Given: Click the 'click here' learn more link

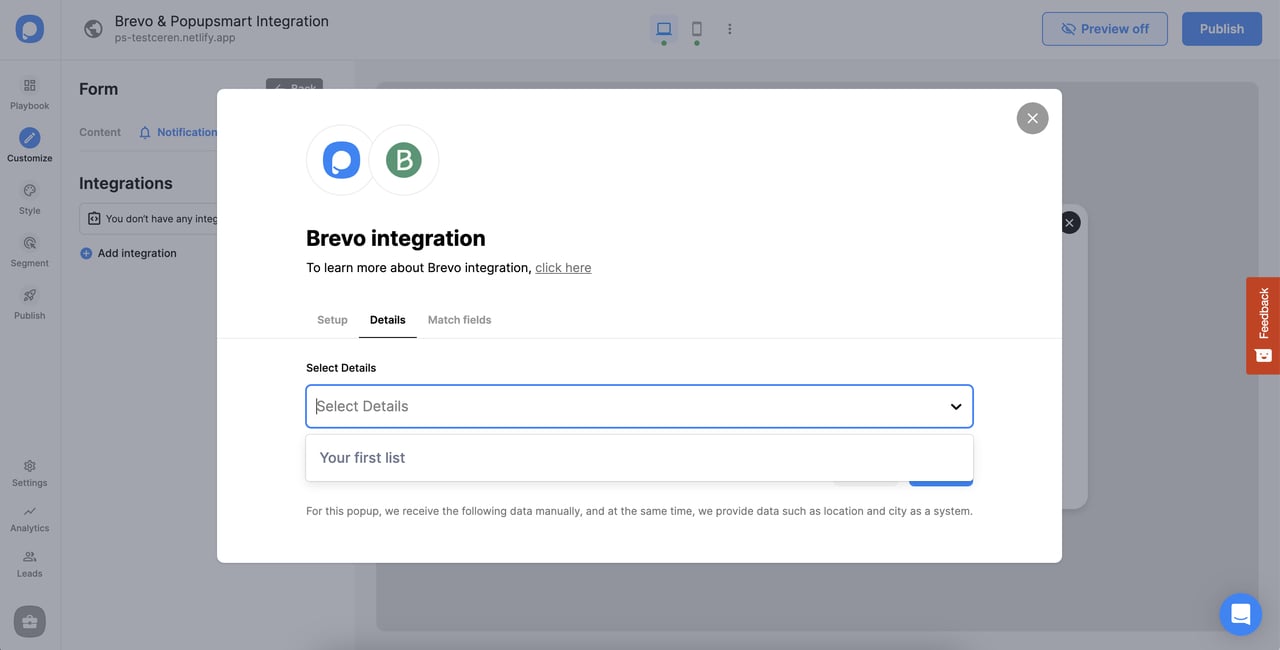Looking at the screenshot, I should coord(563,267).
